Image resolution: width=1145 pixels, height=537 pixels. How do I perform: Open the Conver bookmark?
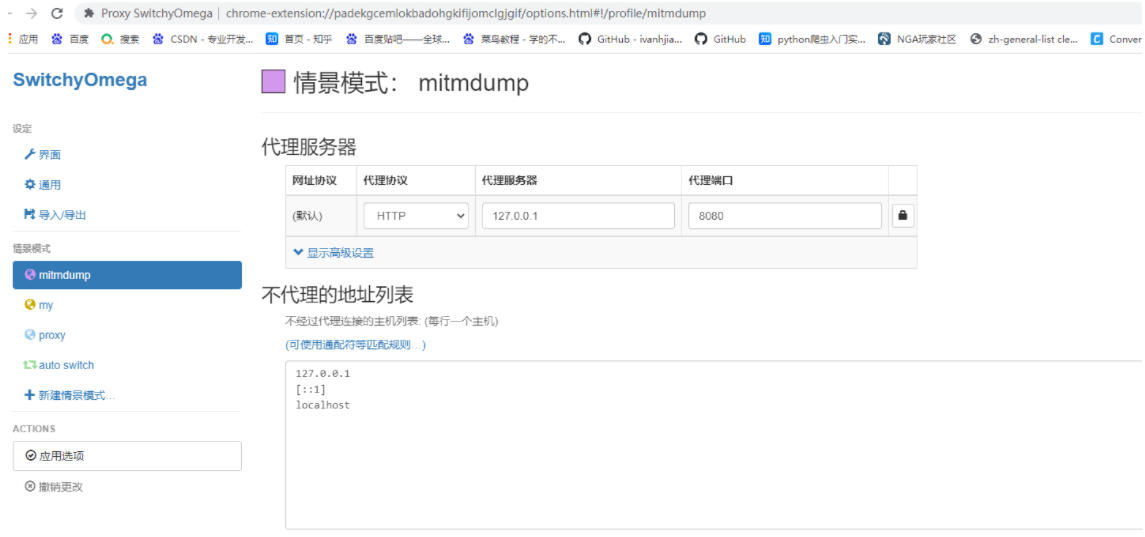click(x=1117, y=39)
